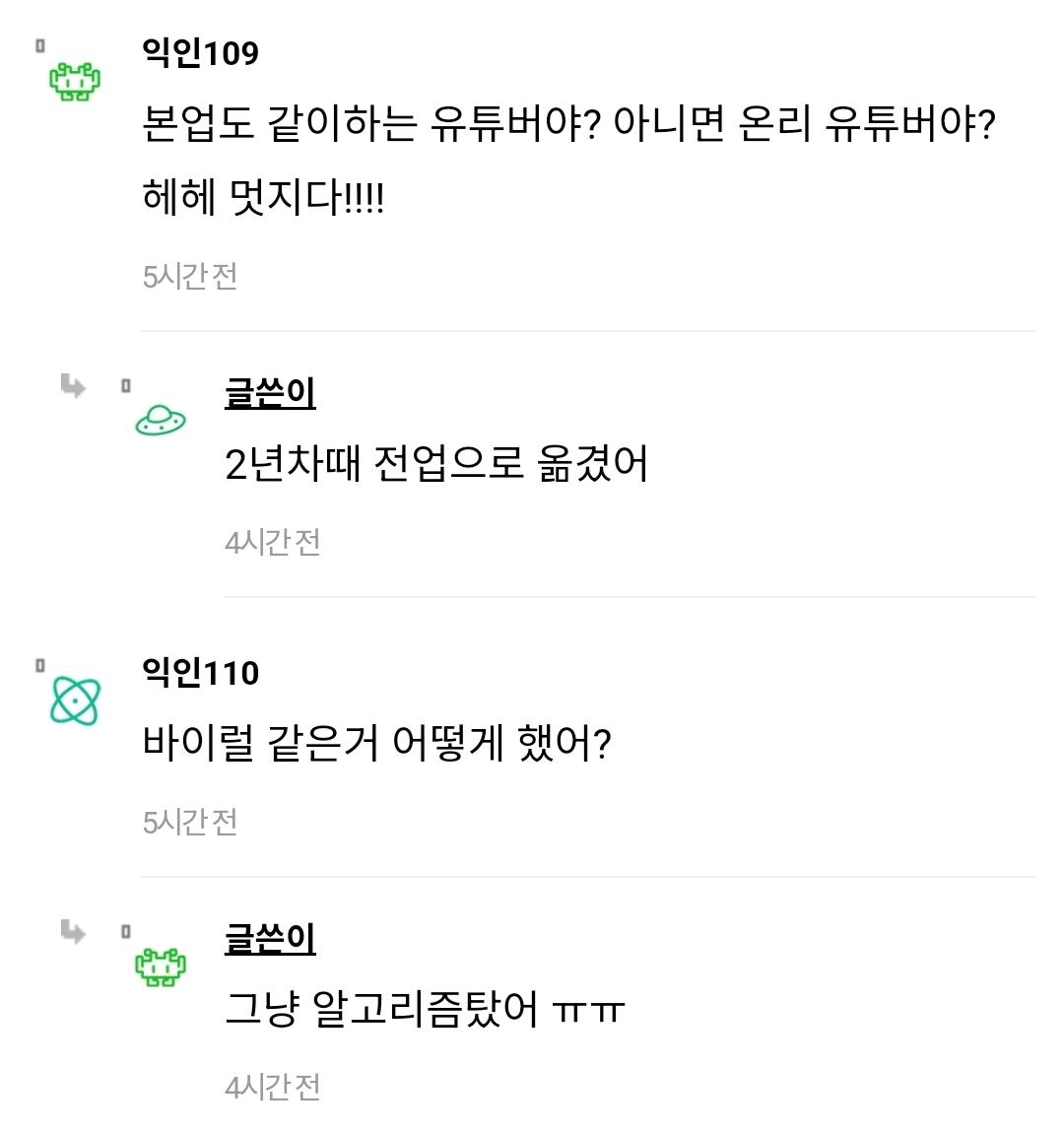Click "5시간 전" timestamp under 익인109's comment
1064x1134 pixels.
coord(190,276)
